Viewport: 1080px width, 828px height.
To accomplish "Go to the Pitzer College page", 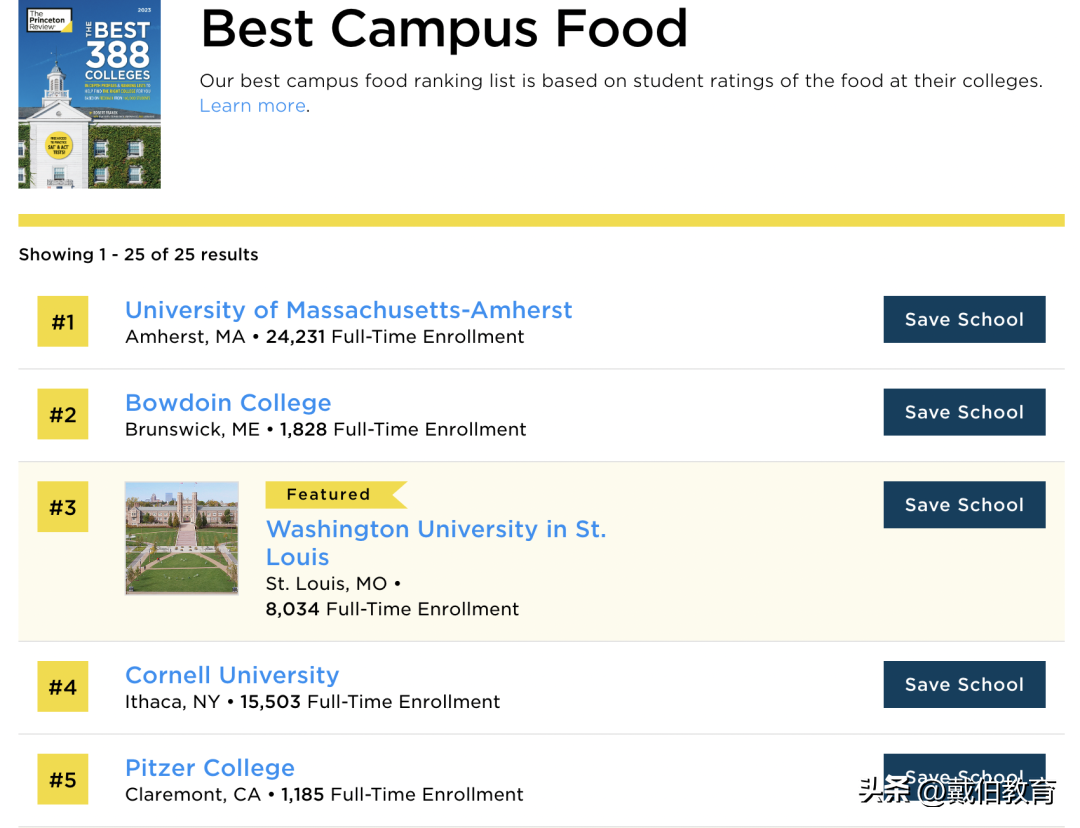I will [210, 768].
